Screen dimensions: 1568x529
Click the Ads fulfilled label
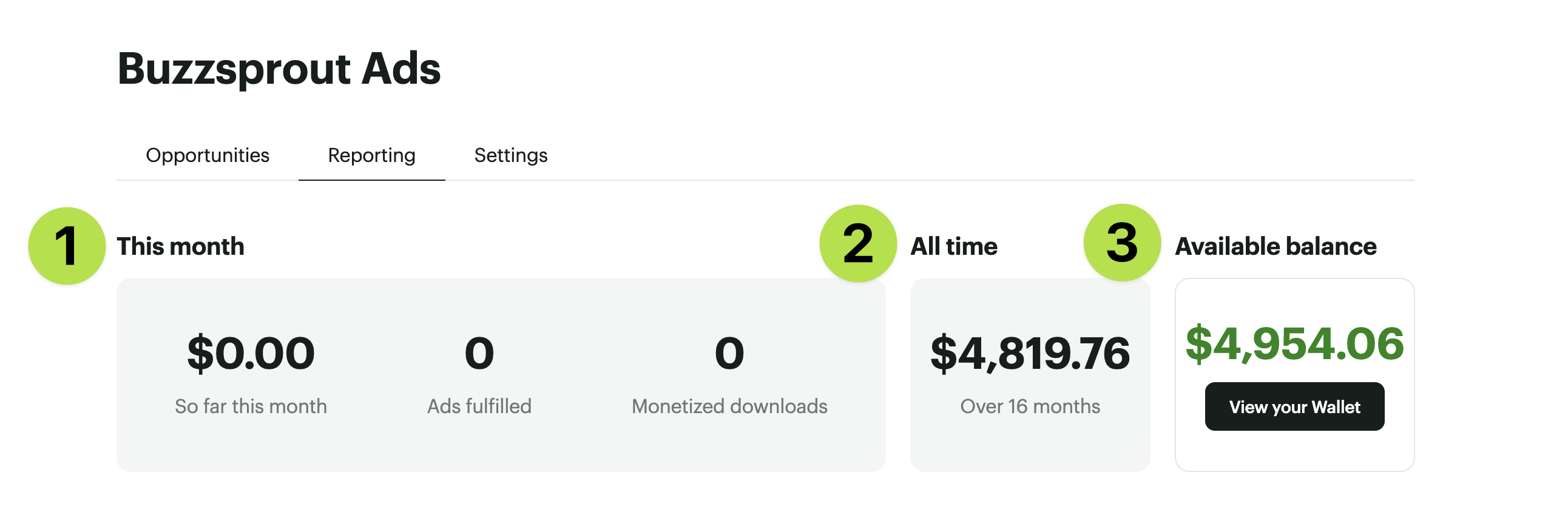pyautogui.click(x=479, y=406)
